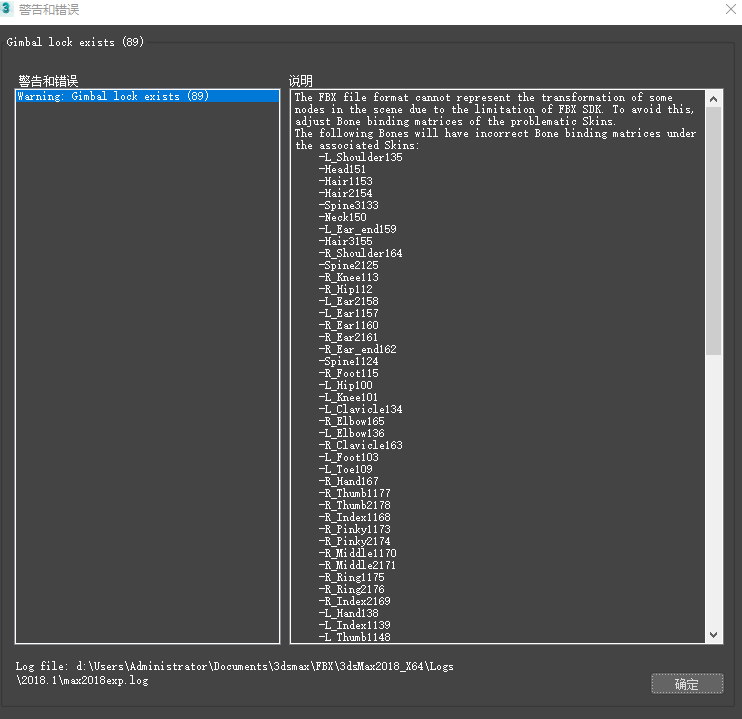Viewport: 742px width, 719px height.
Task: Click the -Spine1124 entry
Action: coord(349,361)
